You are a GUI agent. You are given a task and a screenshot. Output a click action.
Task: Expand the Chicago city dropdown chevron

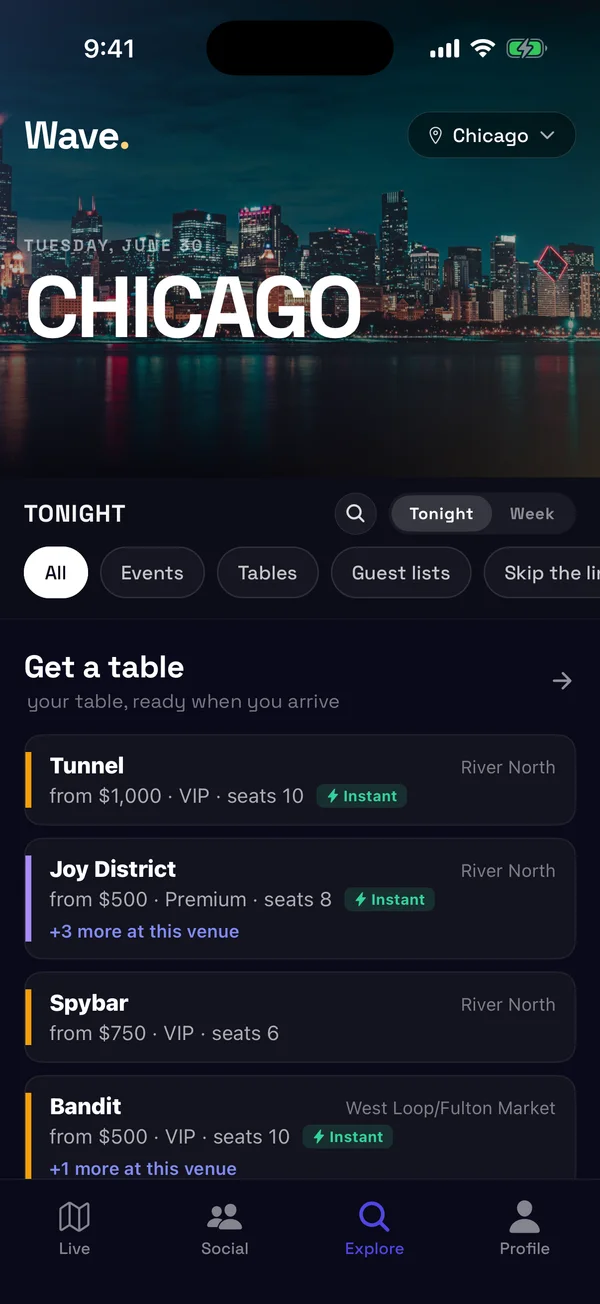(x=547, y=136)
